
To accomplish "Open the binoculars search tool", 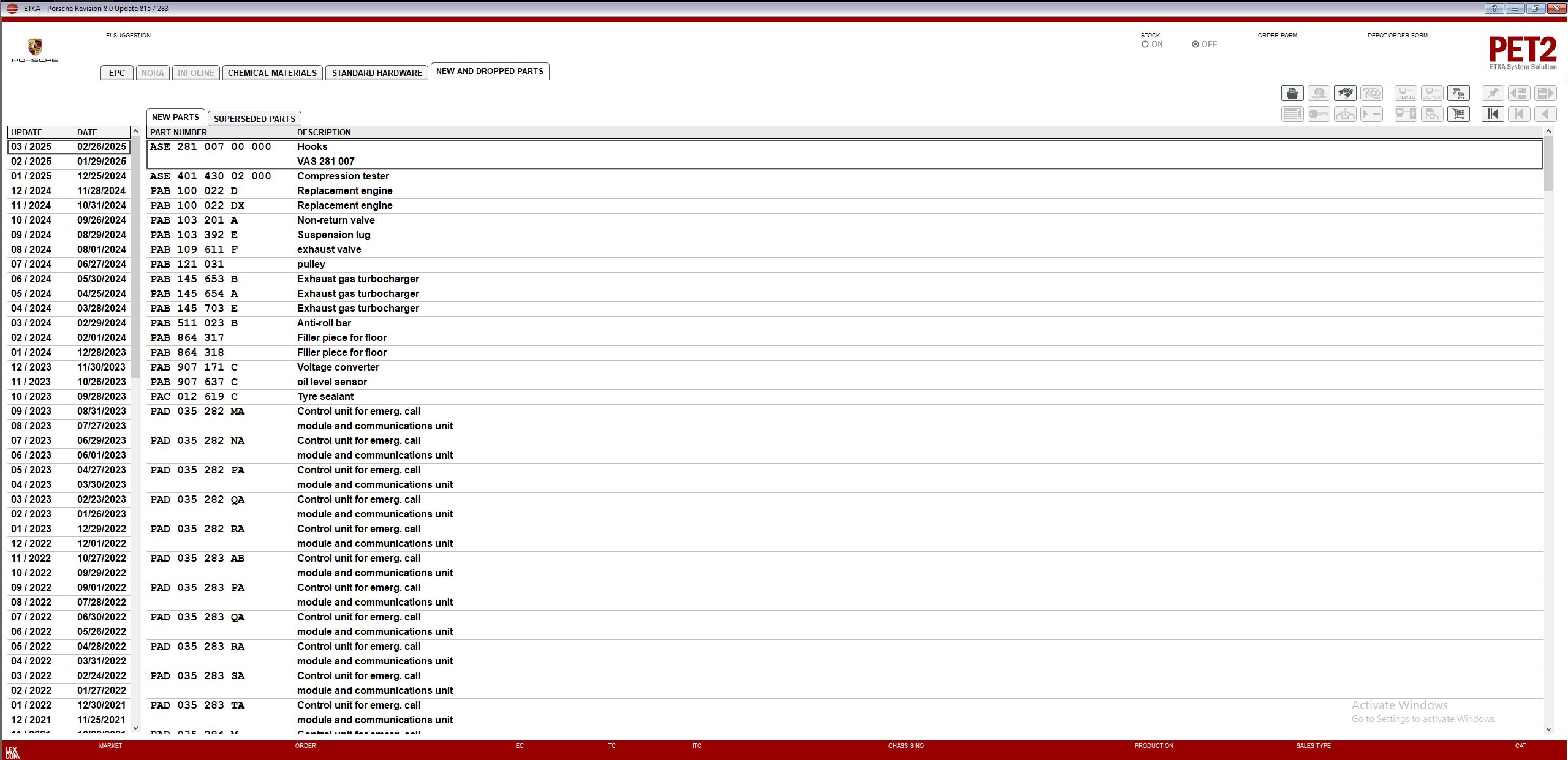I will pyautogui.click(x=1346, y=92).
